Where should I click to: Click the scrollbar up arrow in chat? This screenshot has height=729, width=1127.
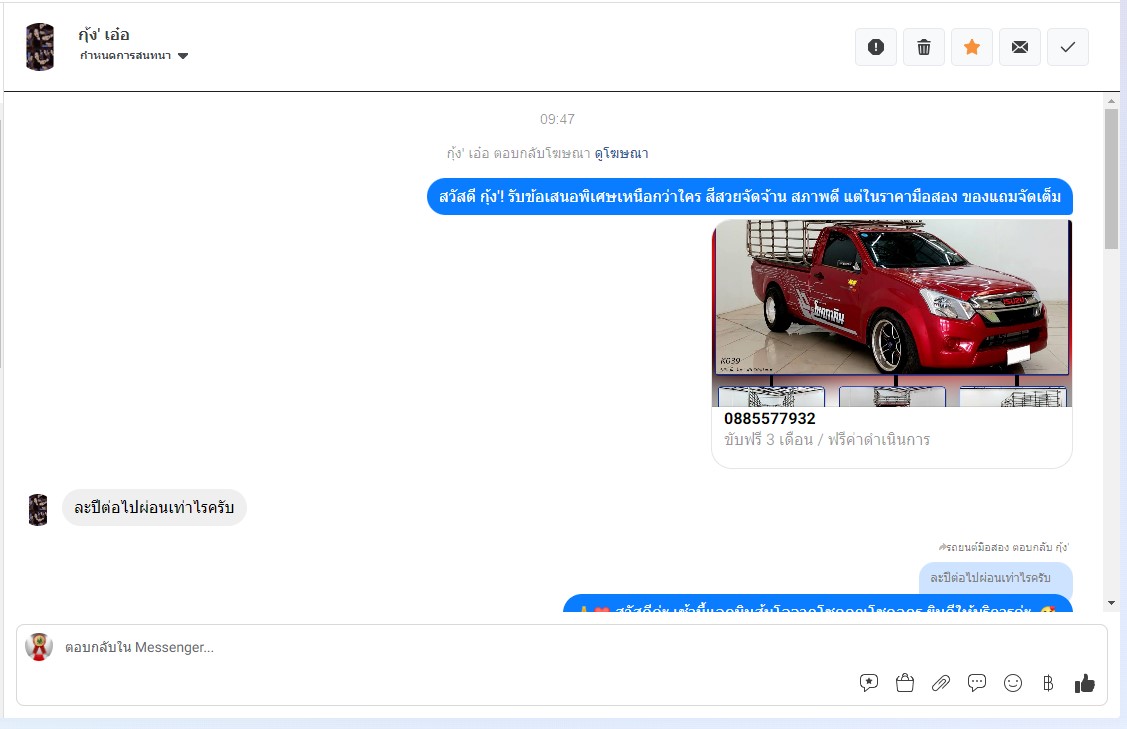[x=1111, y=101]
